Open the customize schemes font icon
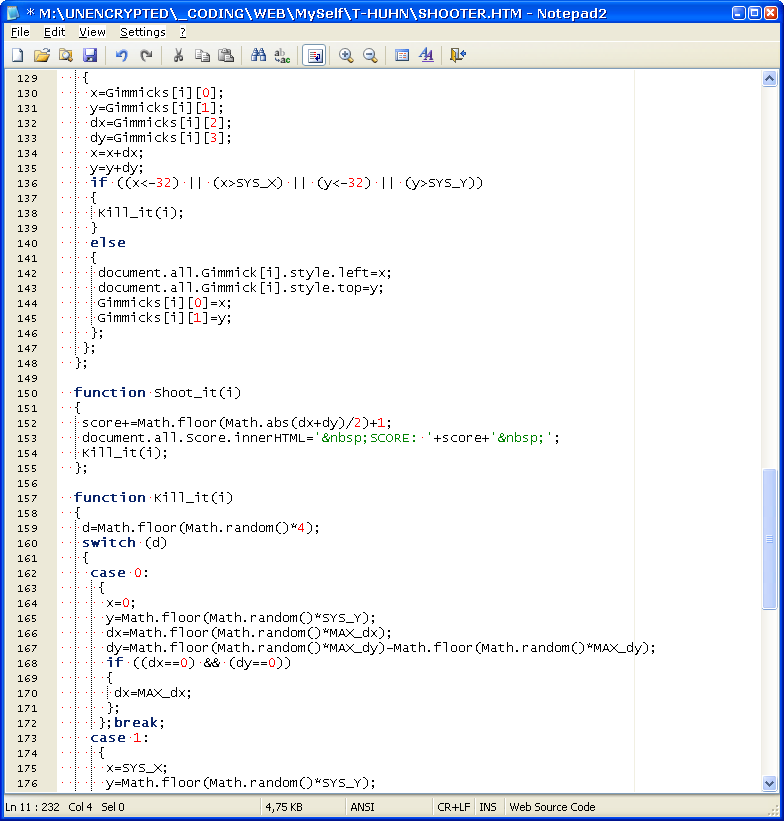 click(426, 55)
